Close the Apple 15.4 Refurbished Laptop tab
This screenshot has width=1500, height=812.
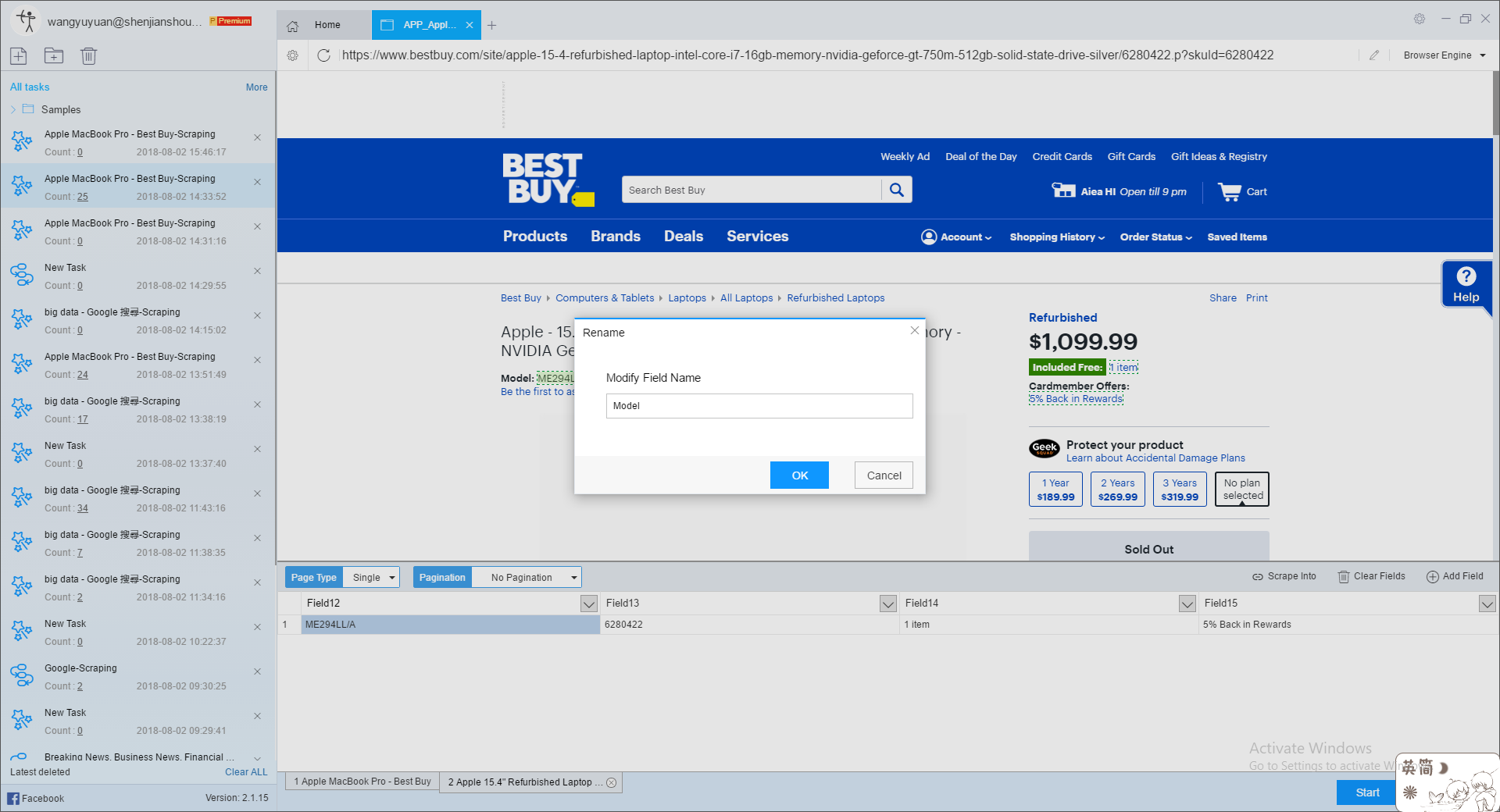click(x=612, y=782)
